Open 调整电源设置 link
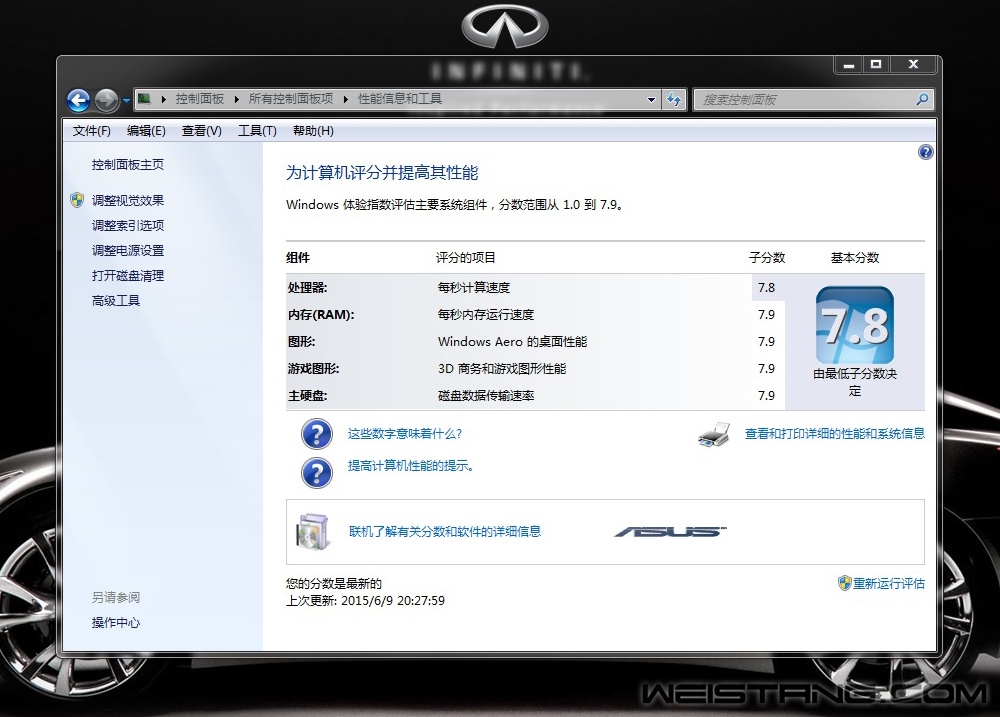This screenshot has width=1000, height=717. coord(128,251)
